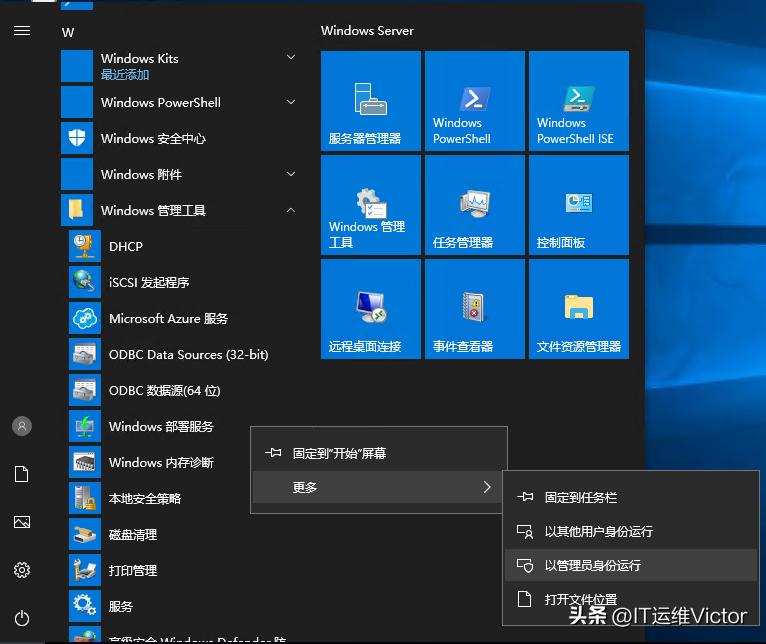Choose 打开文件位置 in the submenu
The height and width of the screenshot is (644, 766).
tap(631, 599)
